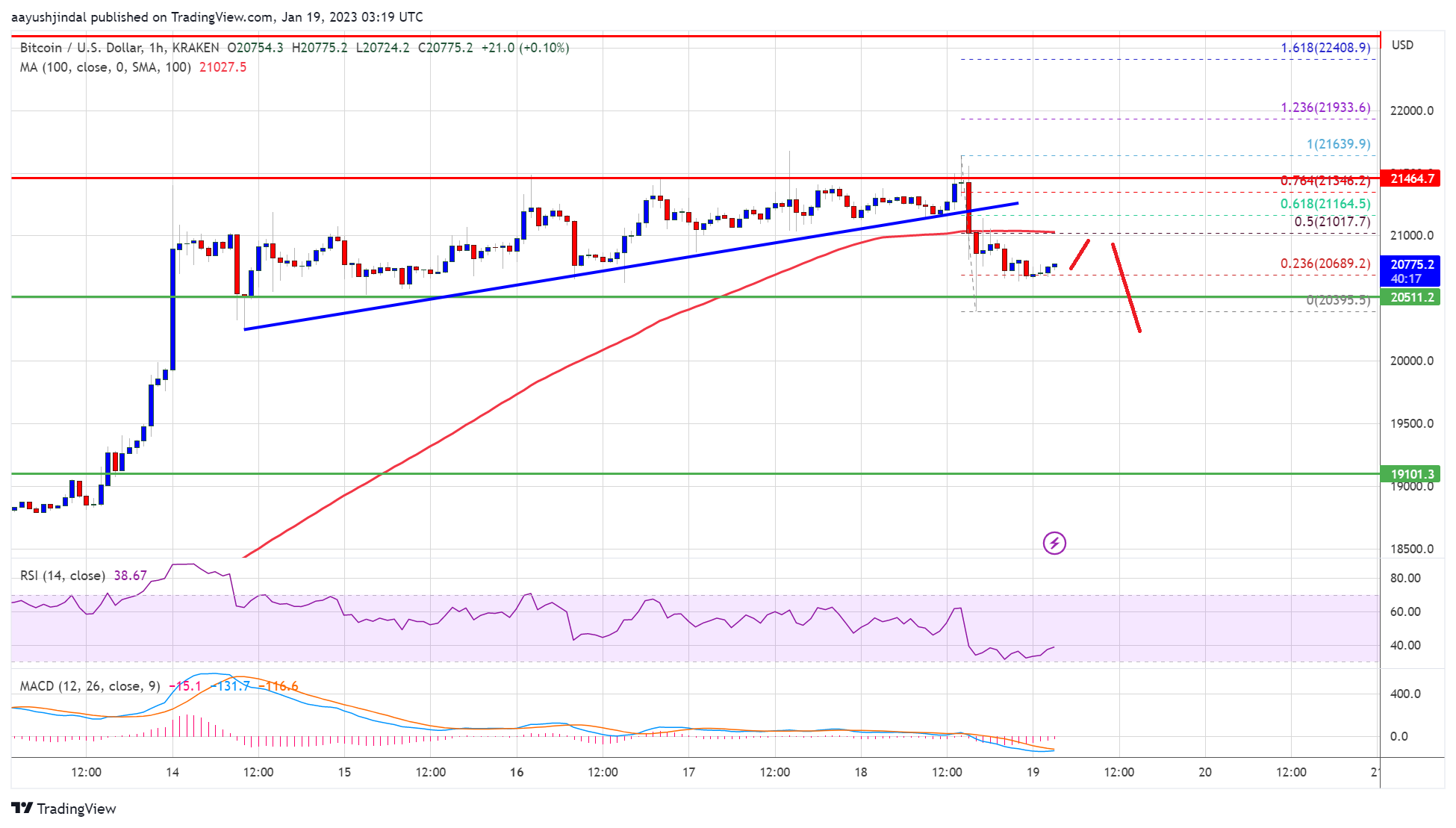Click the purple lightning bolt icon

(x=1054, y=543)
